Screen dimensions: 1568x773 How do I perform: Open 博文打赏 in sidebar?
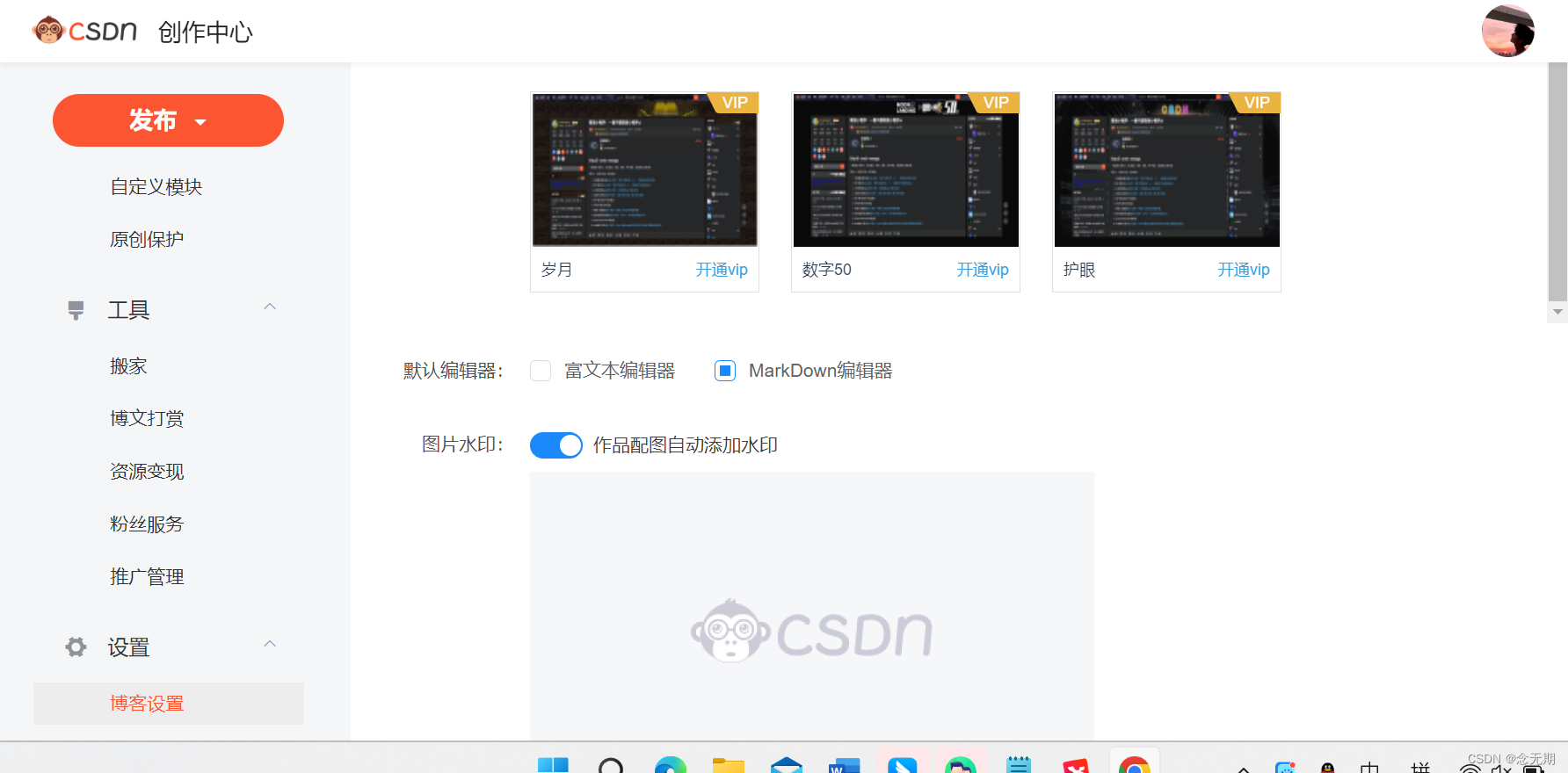click(147, 419)
